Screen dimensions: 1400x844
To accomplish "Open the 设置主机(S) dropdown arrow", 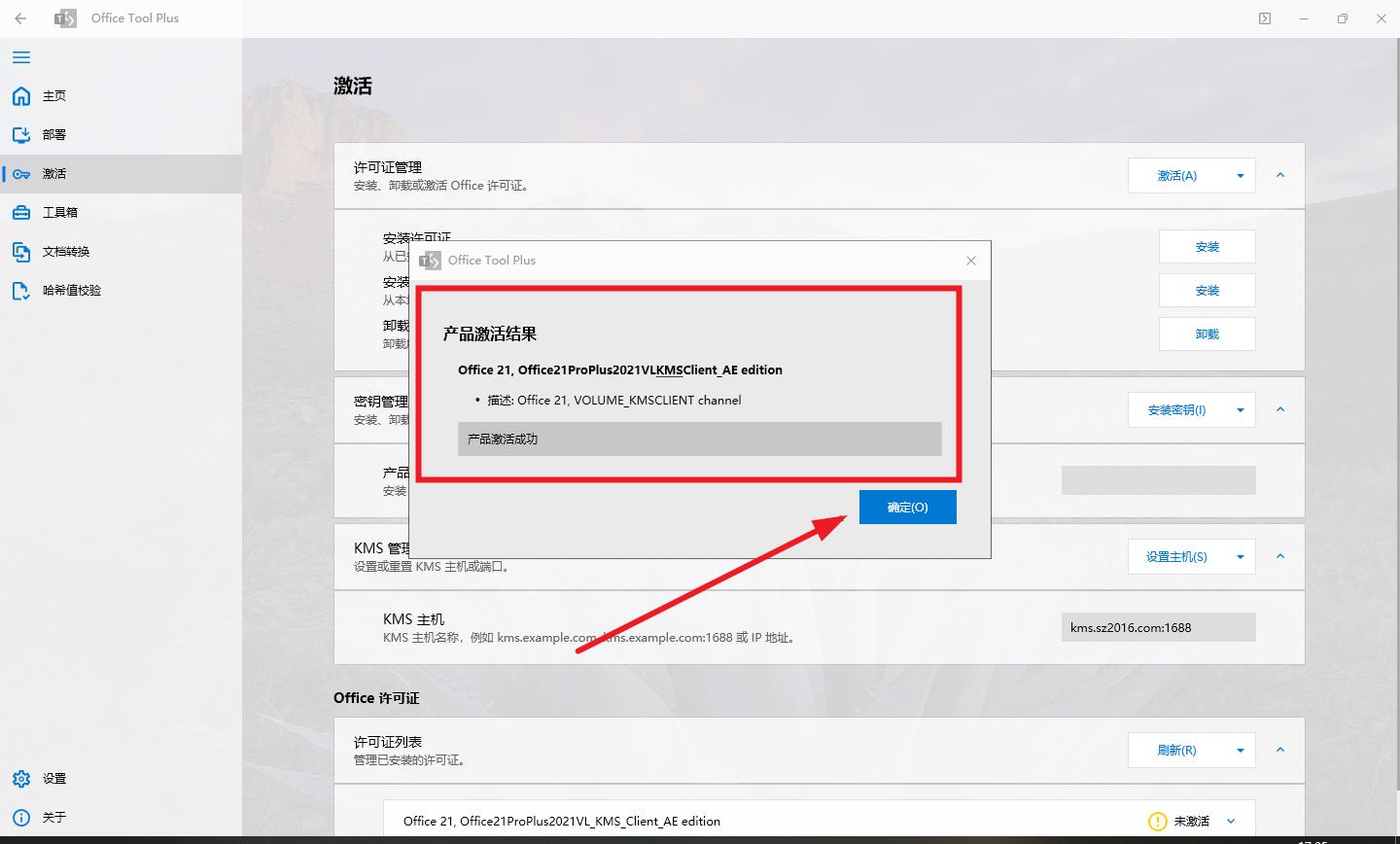I will tap(1241, 556).
